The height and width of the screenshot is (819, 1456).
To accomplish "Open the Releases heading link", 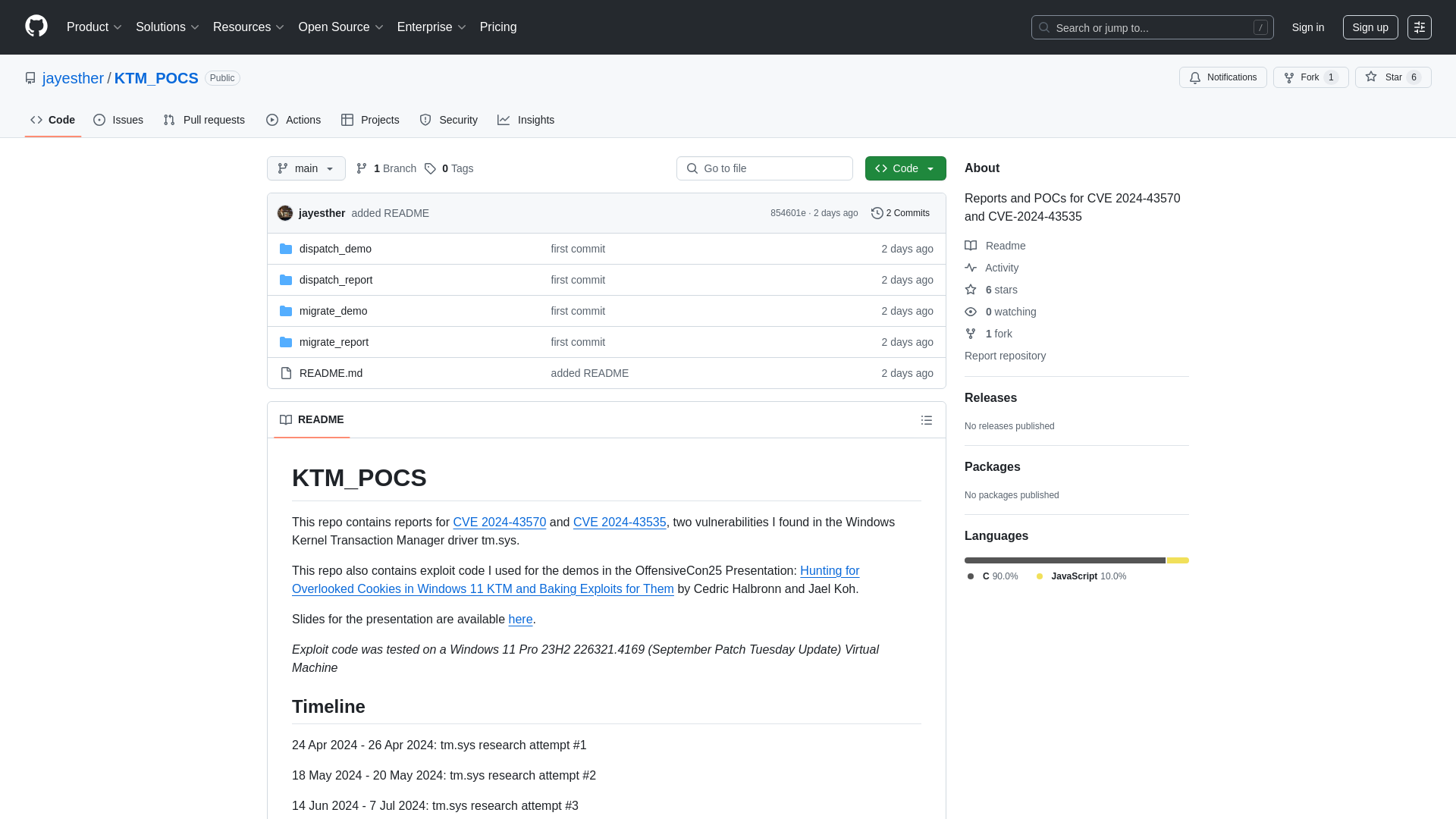I will 990,398.
